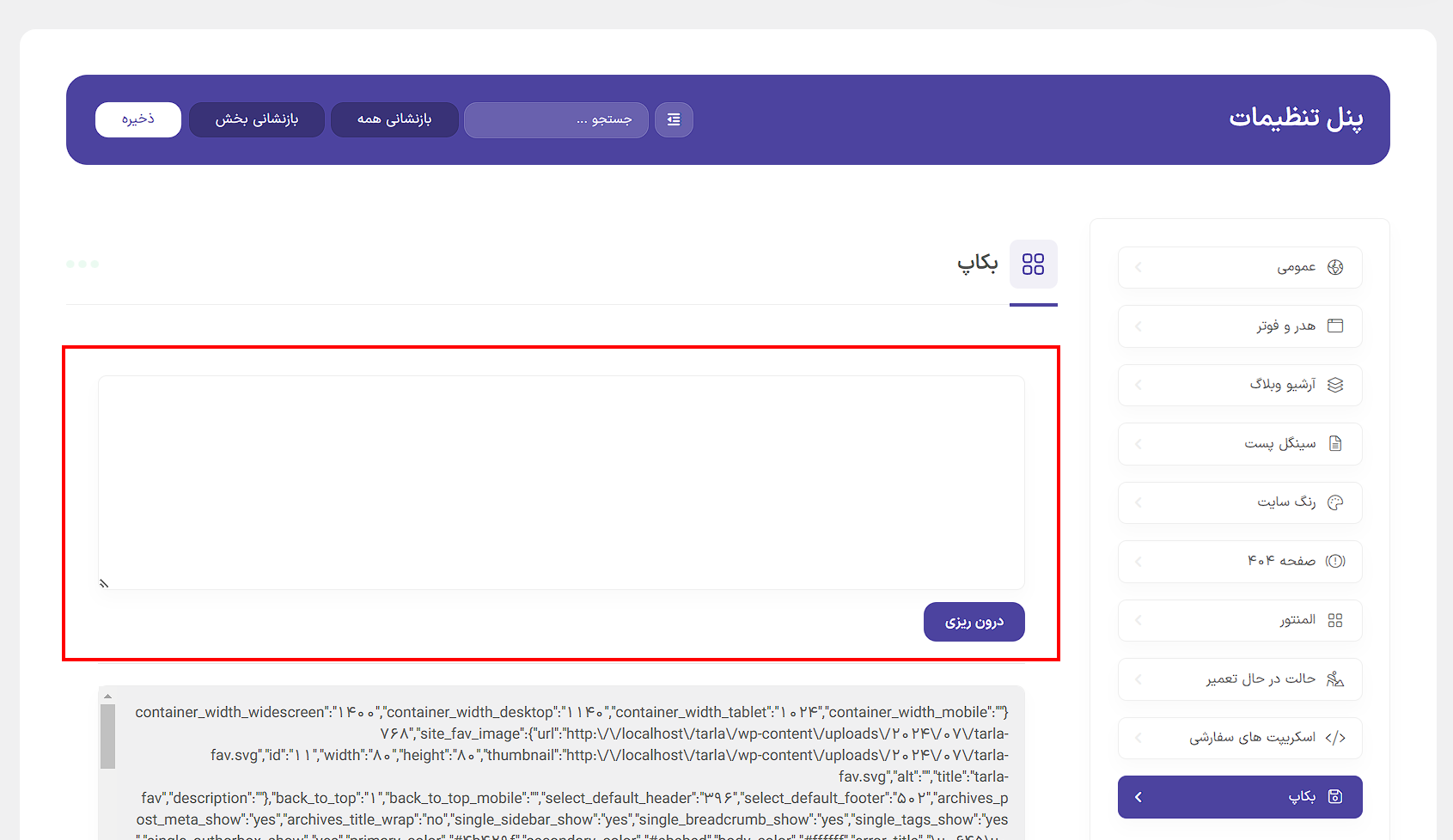Click the window icon beside هدر و فوتر
Image resolution: width=1453 pixels, height=840 pixels.
point(1334,326)
